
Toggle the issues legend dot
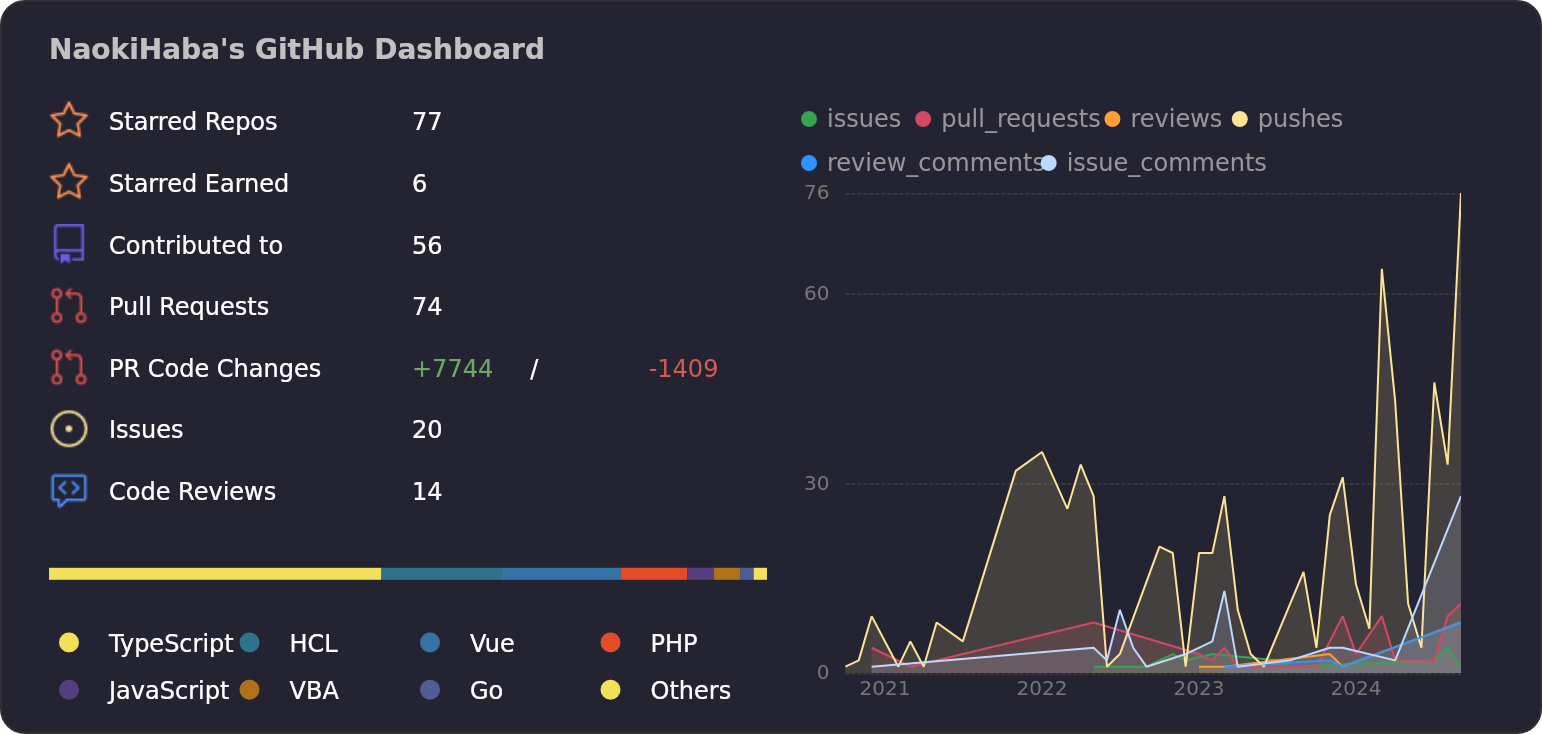click(x=809, y=119)
